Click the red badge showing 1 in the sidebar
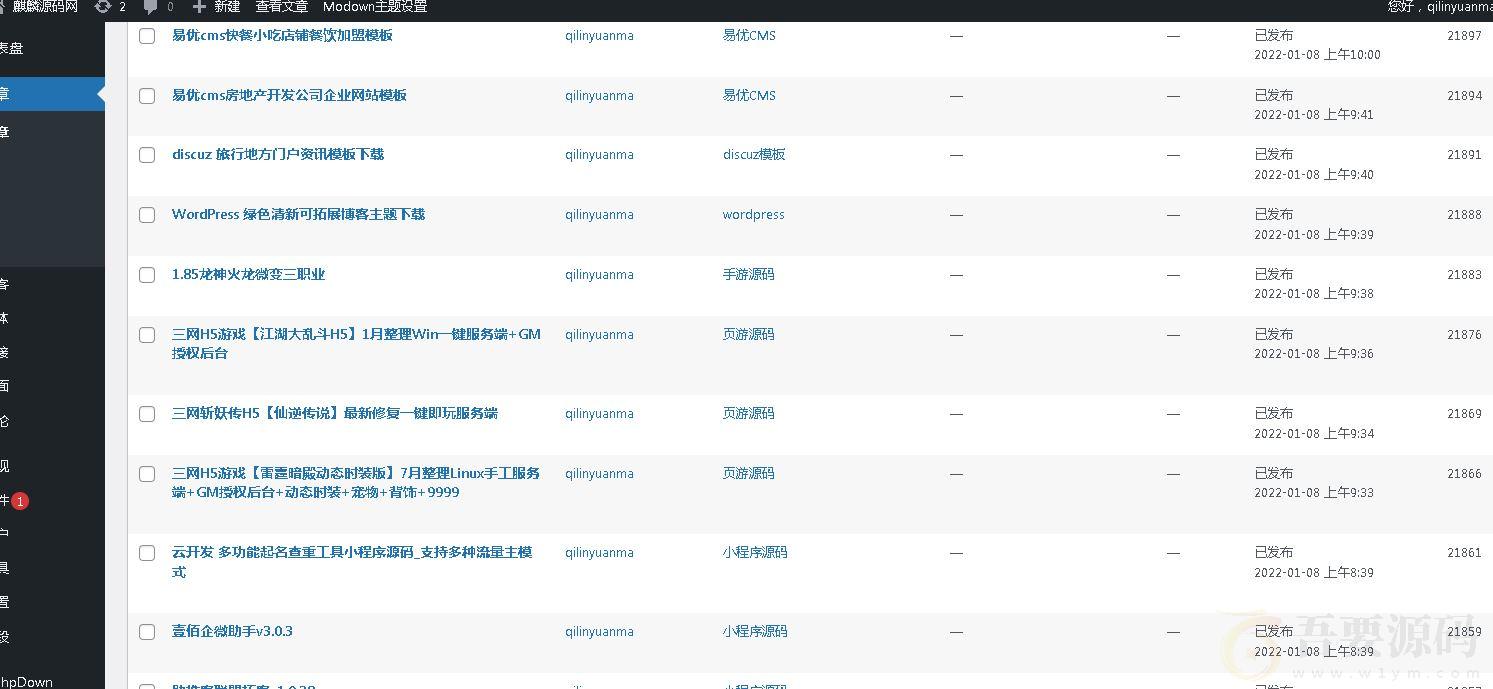Screen dimensions: 1493x689 point(19,501)
